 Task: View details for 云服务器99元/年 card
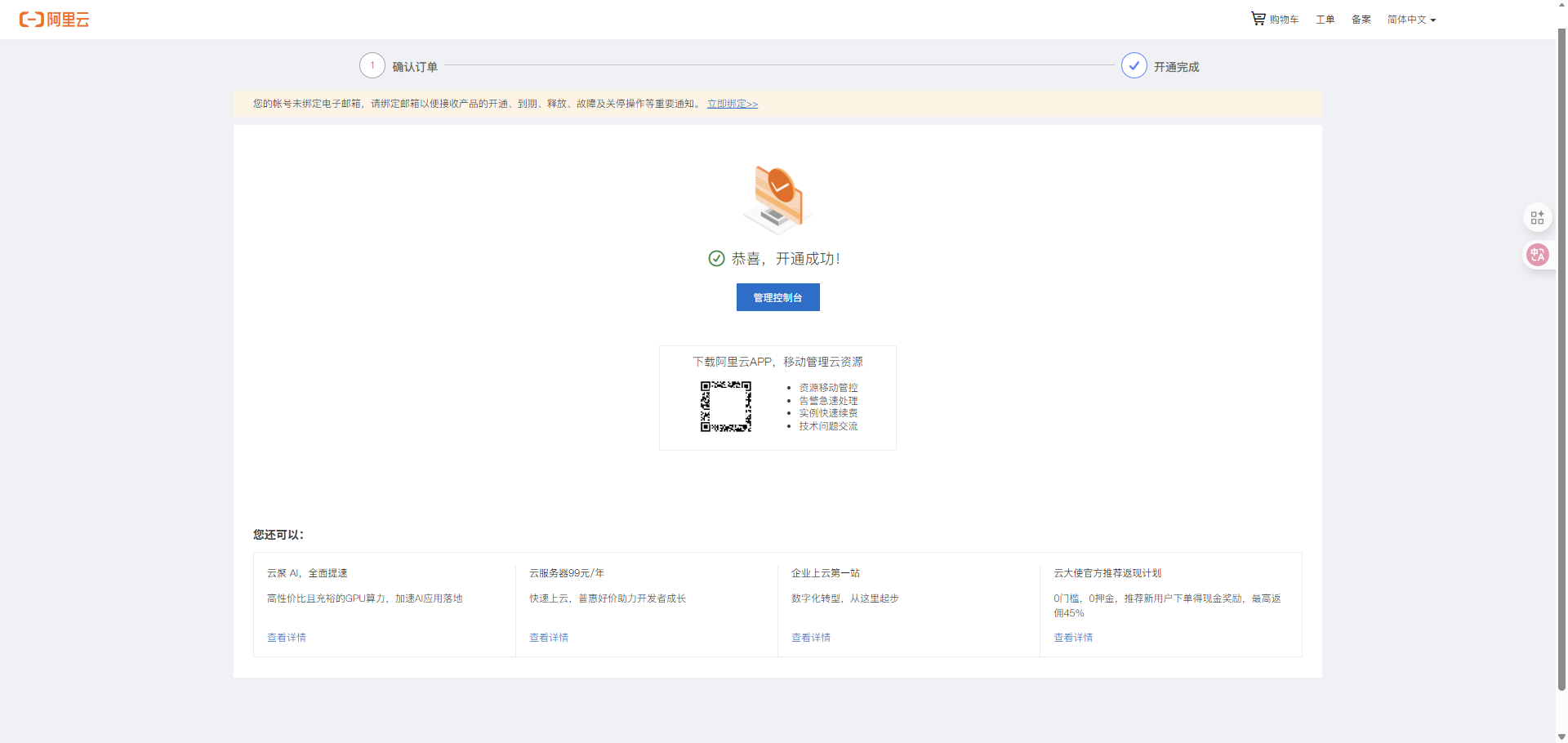pos(549,638)
